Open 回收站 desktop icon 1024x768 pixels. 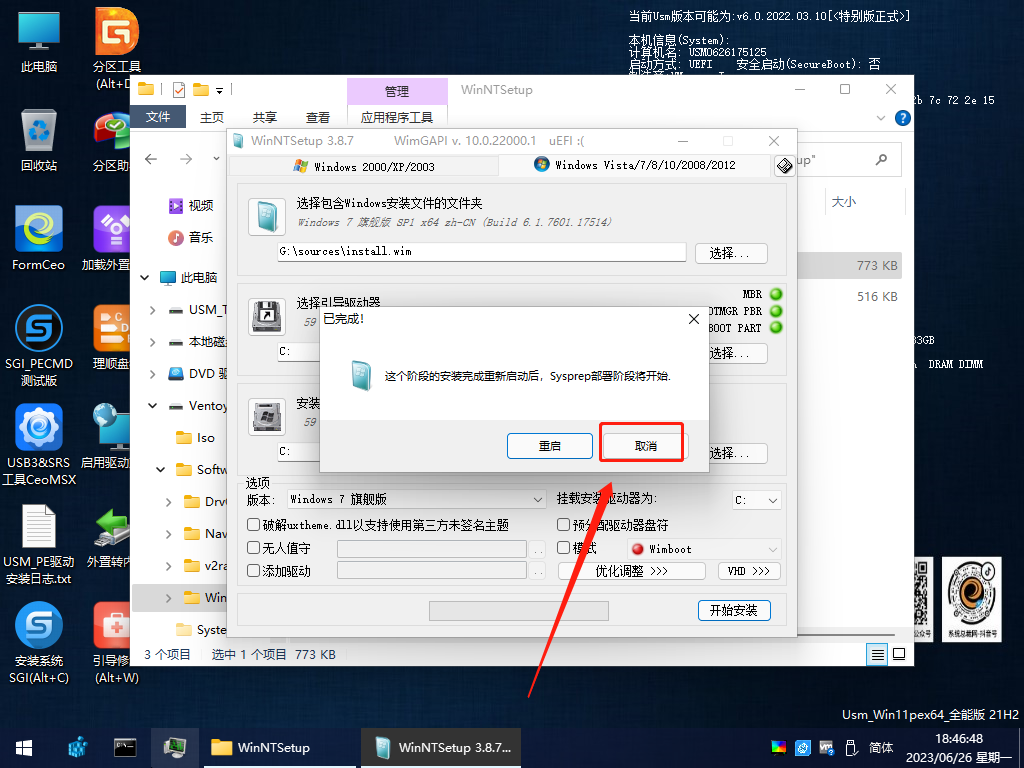39,140
